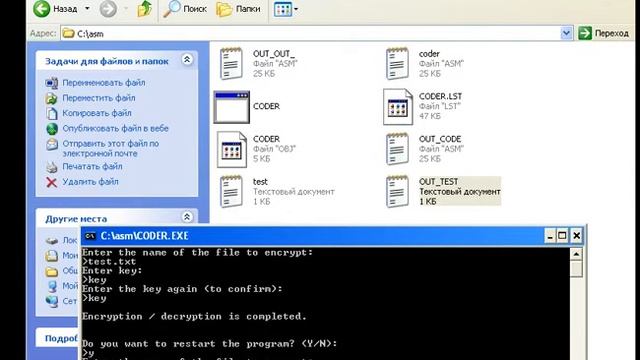This screenshot has height=360, width=640.
Task: Click the red X delete icon
Action: [51, 182]
